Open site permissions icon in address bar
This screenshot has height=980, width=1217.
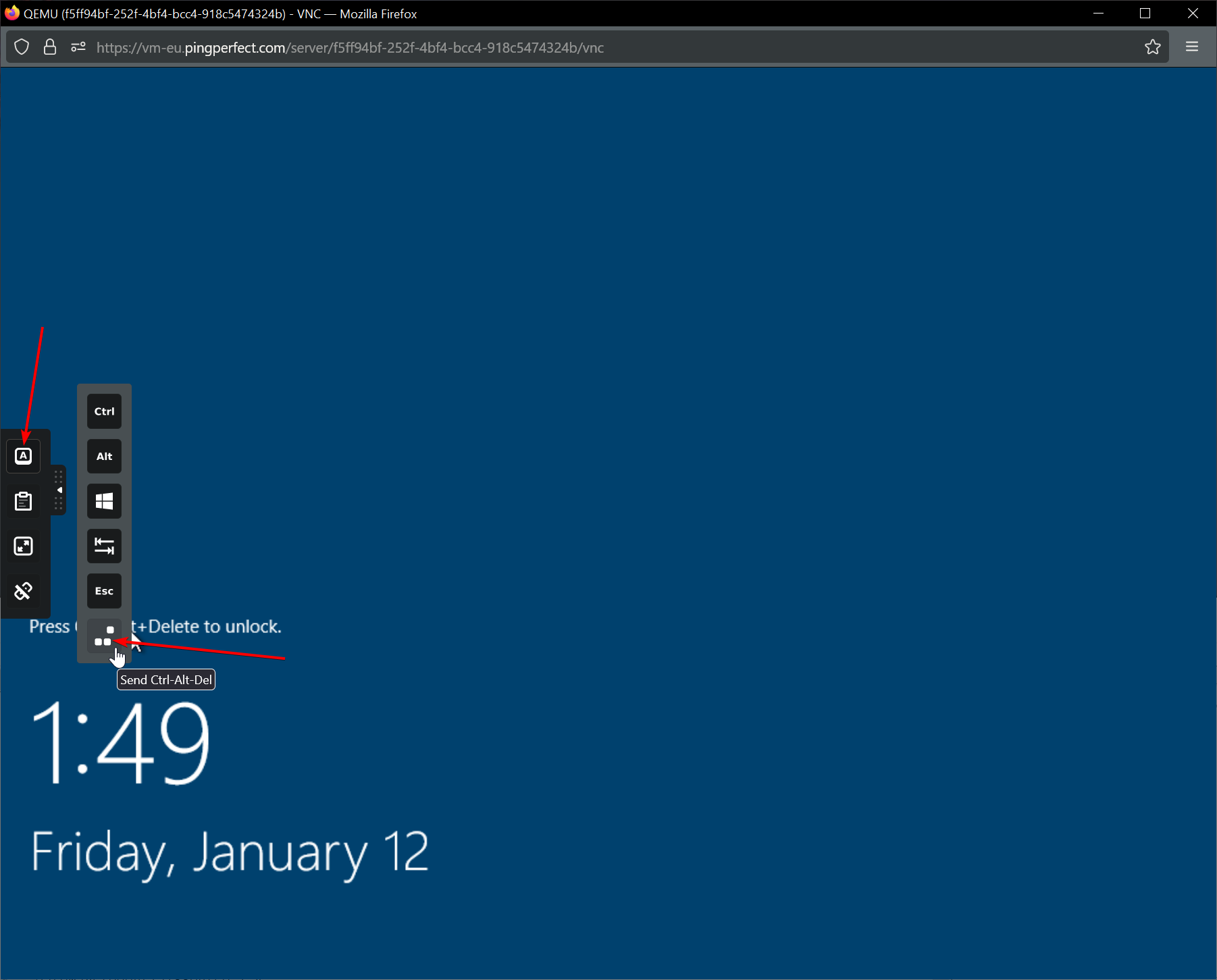pyautogui.click(x=78, y=47)
